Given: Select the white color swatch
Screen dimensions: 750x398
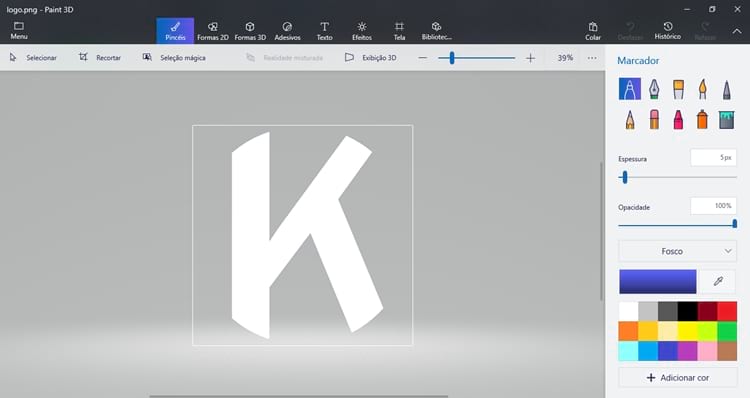Looking at the screenshot, I should pyautogui.click(x=629, y=311).
